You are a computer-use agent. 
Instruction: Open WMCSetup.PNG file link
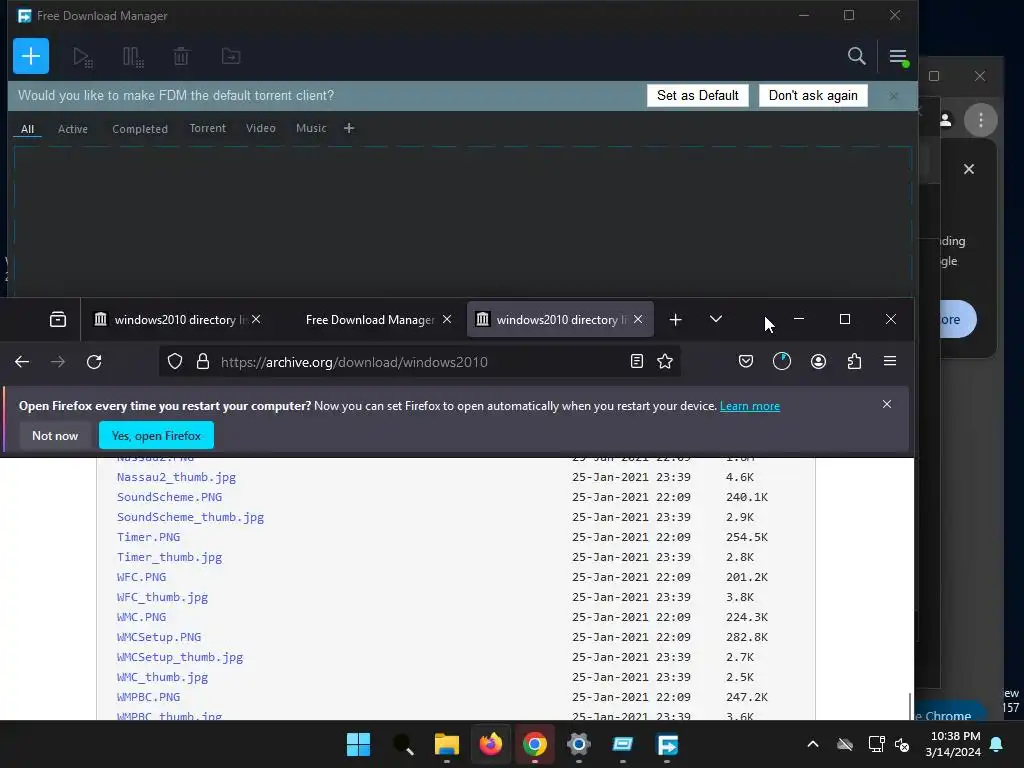(159, 637)
